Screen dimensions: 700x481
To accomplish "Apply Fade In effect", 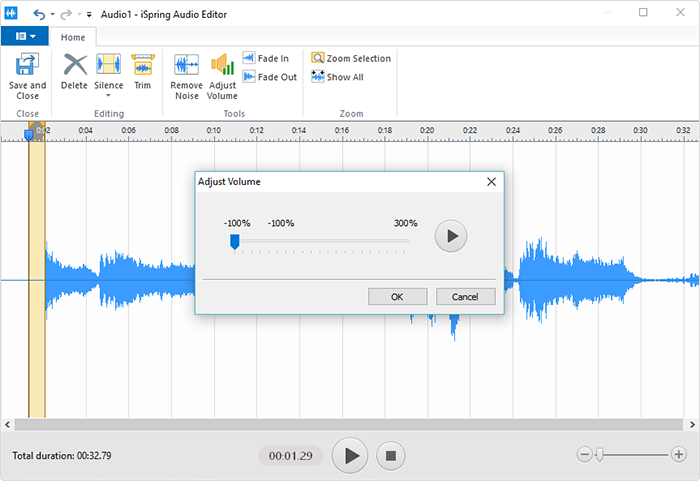I will (x=266, y=58).
